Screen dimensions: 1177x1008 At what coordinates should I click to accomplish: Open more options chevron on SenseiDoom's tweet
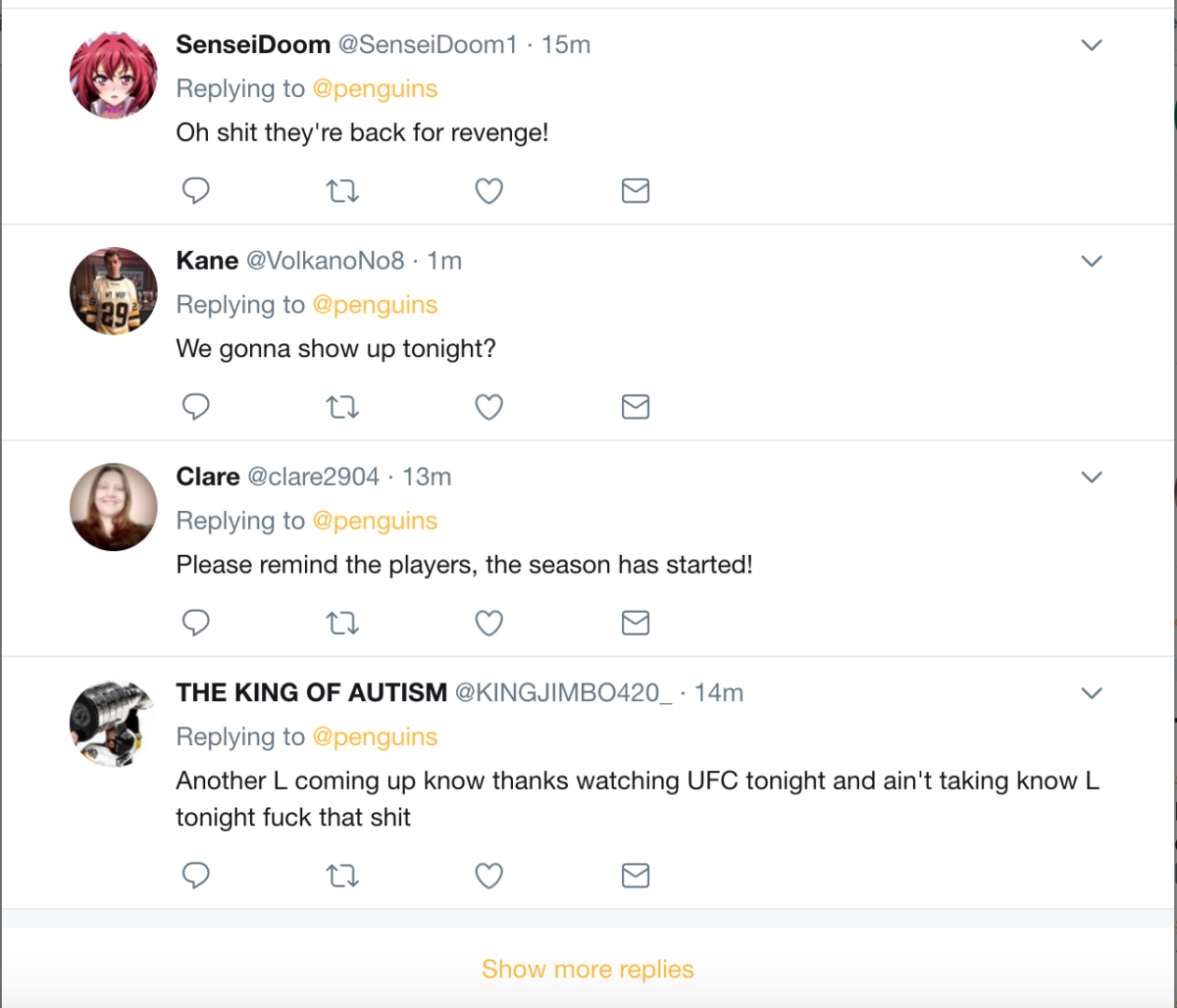1092,45
